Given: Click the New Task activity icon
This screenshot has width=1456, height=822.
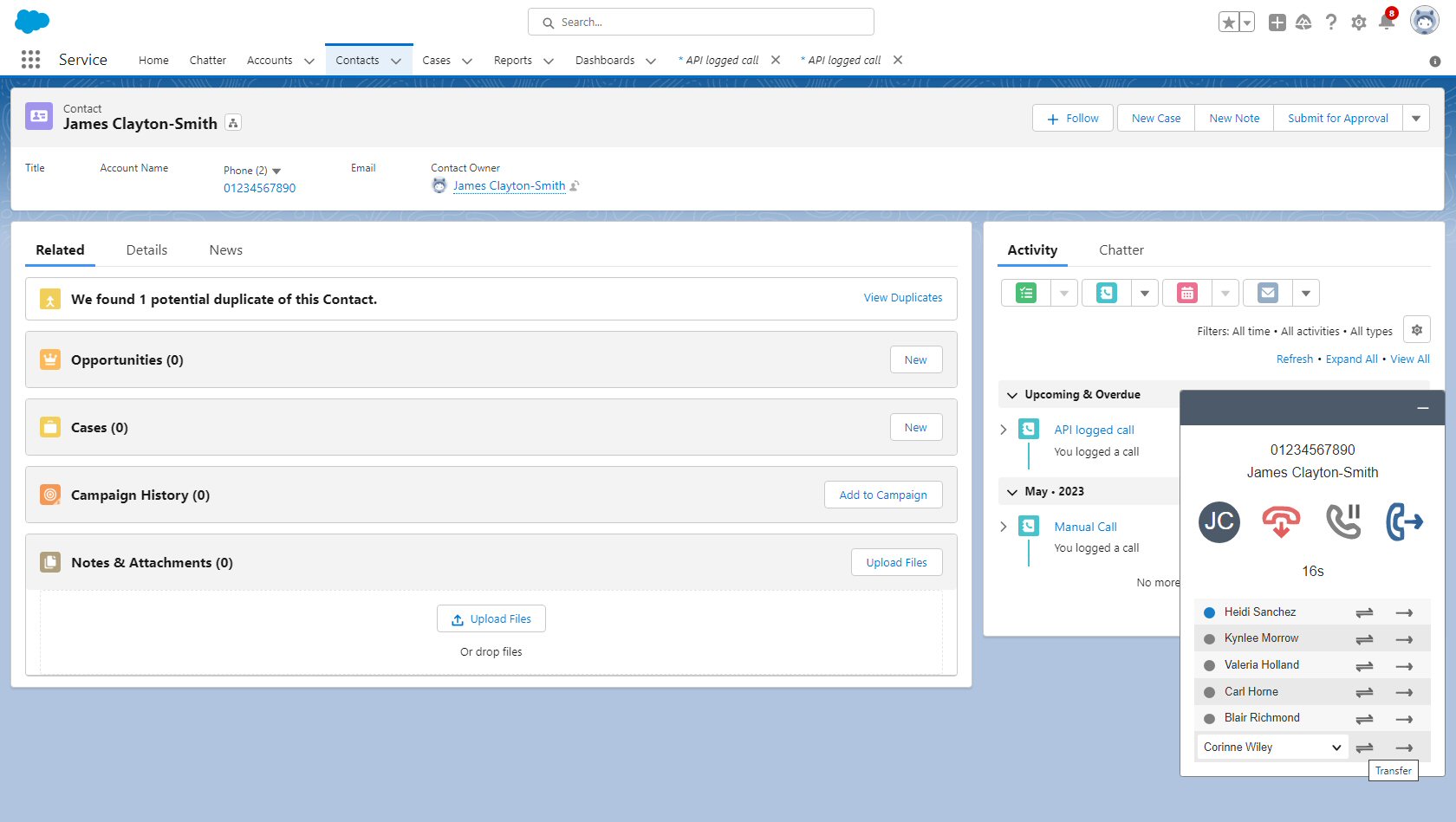Looking at the screenshot, I should 1026,293.
